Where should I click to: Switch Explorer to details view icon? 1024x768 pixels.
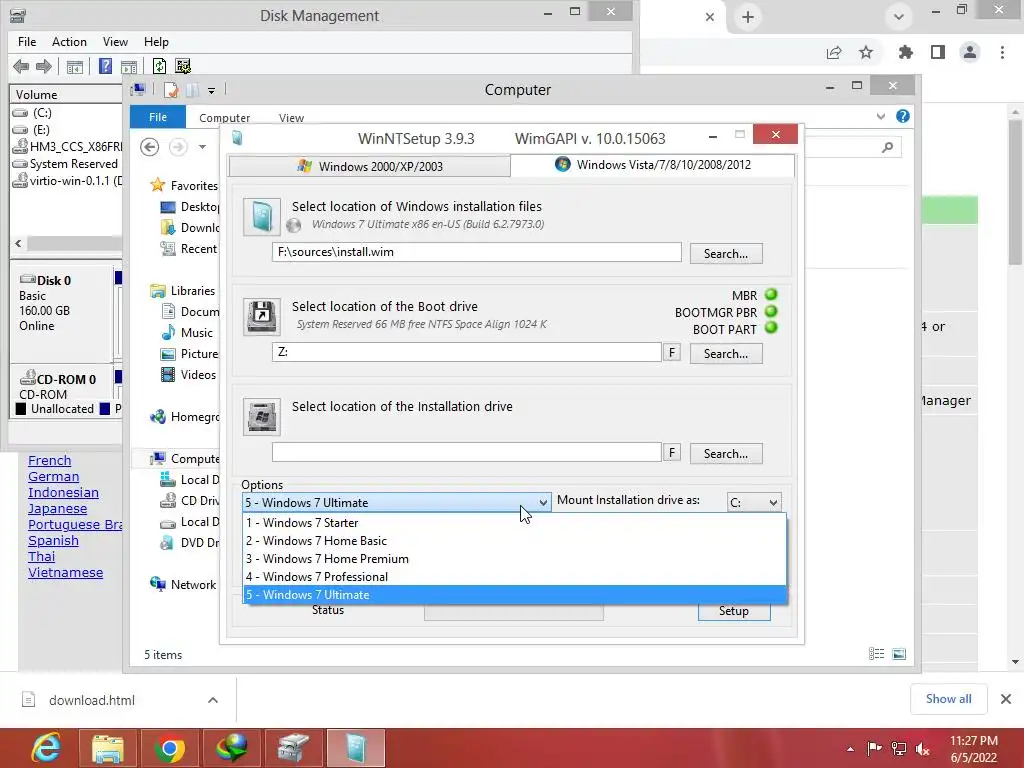pos(876,654)
